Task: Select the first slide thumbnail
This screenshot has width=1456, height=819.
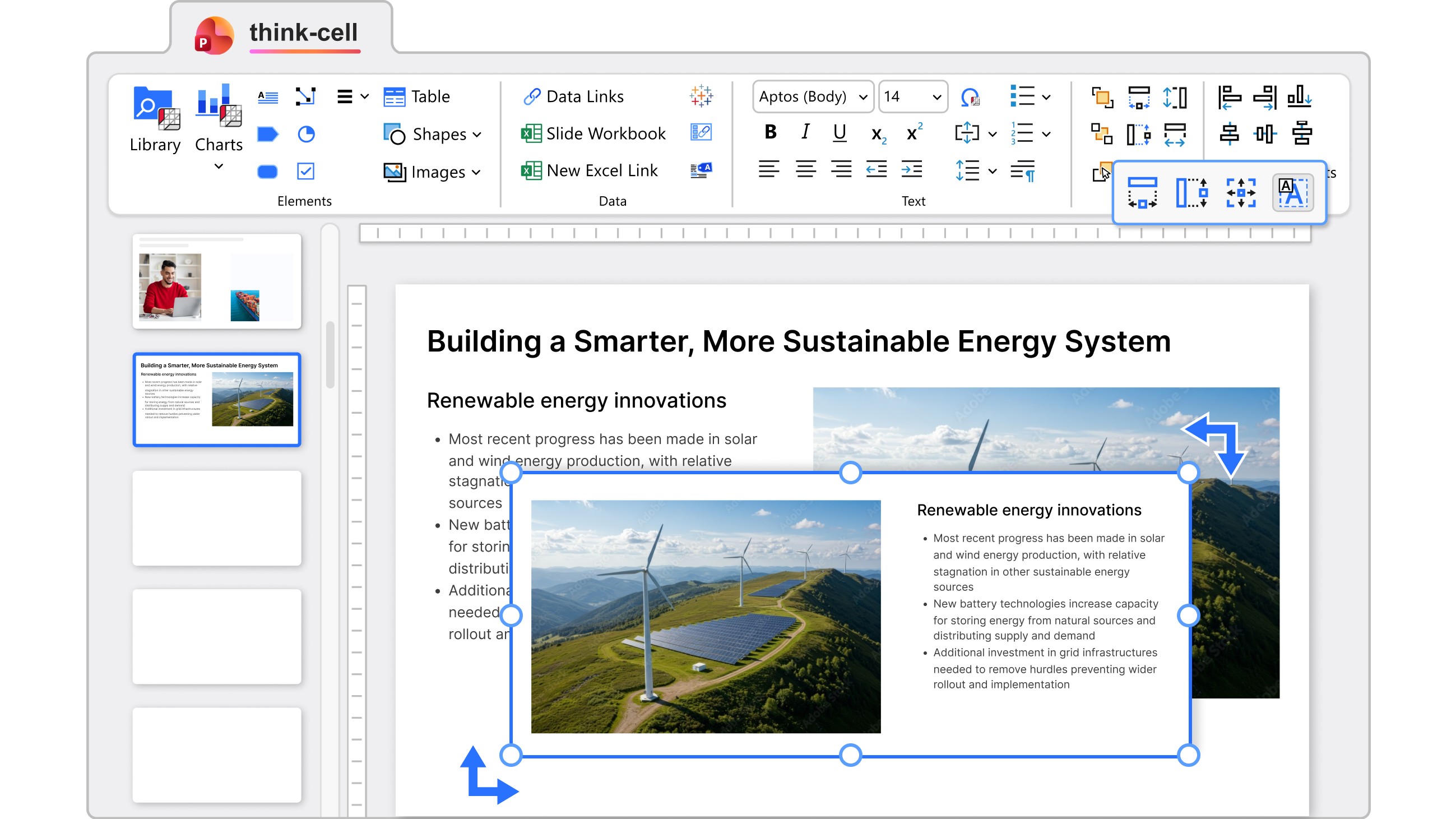Action: point(217,281)
